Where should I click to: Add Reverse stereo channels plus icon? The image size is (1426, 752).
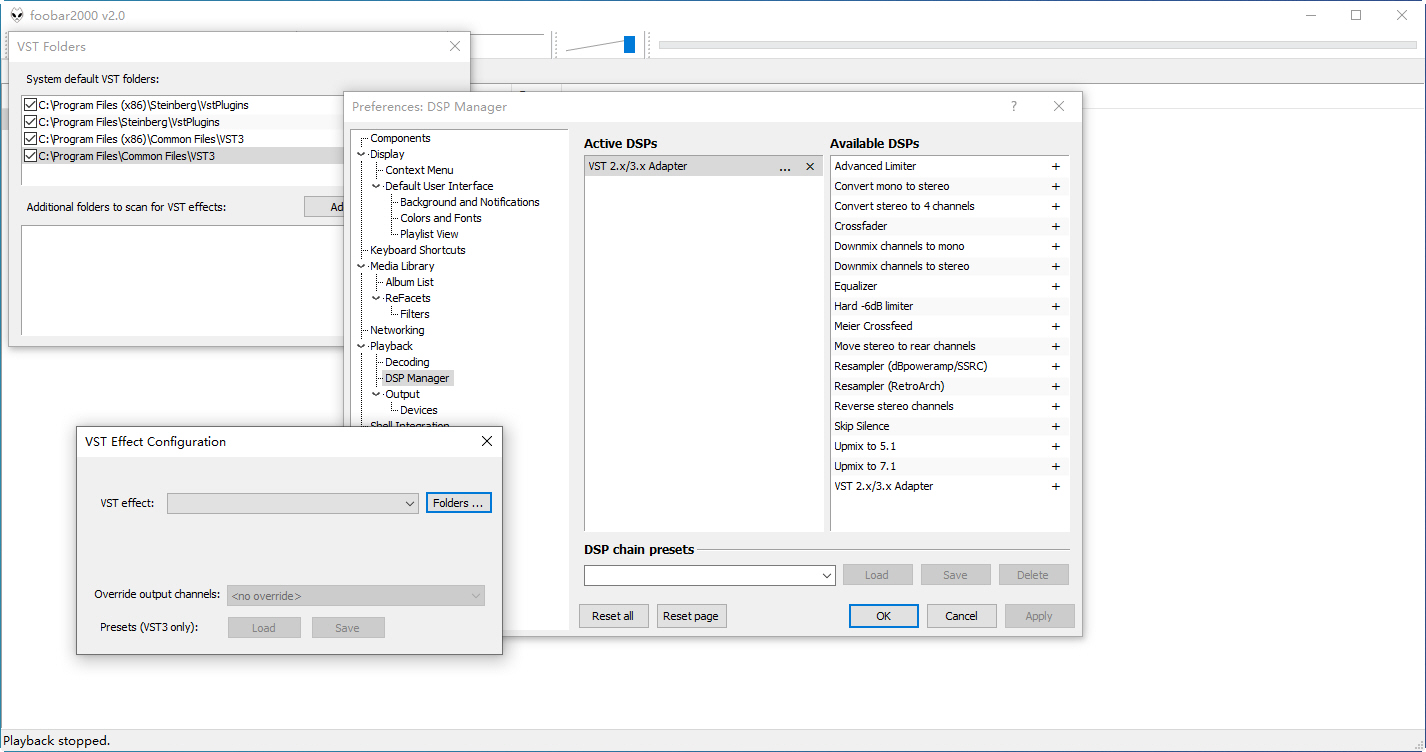point(1055,406)
